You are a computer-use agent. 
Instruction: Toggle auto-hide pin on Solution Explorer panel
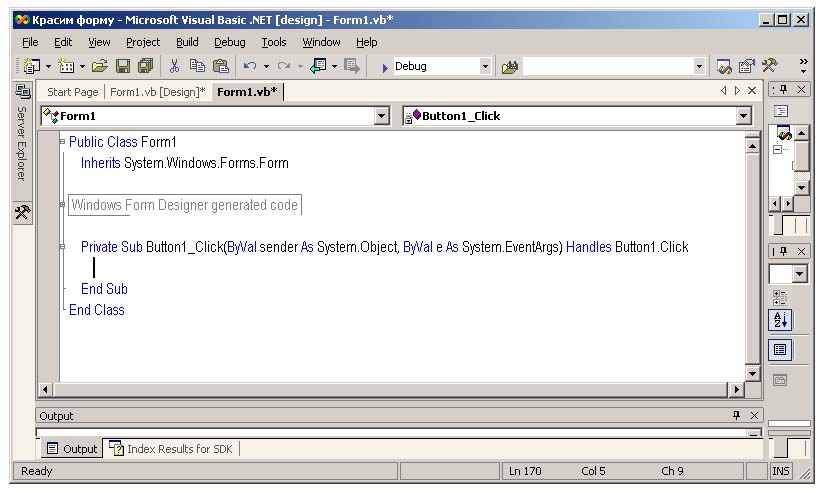(x=783, y=89)
